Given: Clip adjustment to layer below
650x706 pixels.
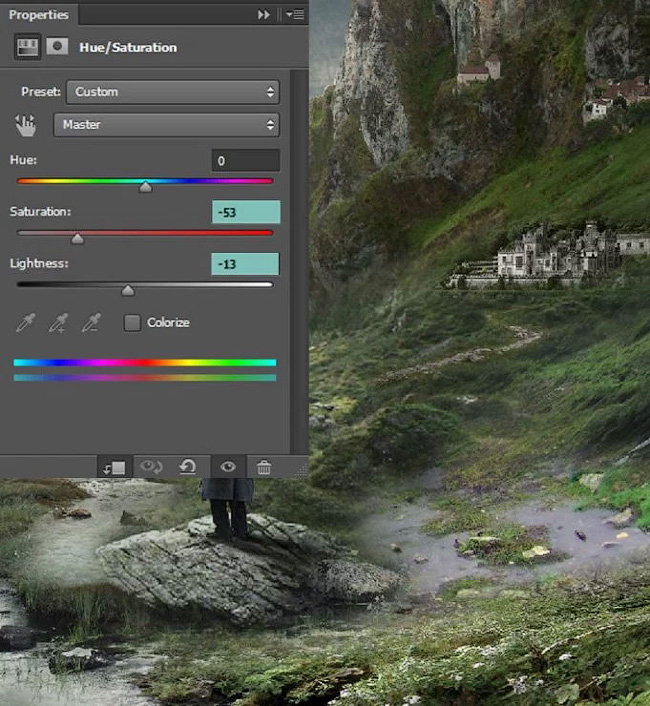Looking at the screenshot, I should click(x=114, y=467).
